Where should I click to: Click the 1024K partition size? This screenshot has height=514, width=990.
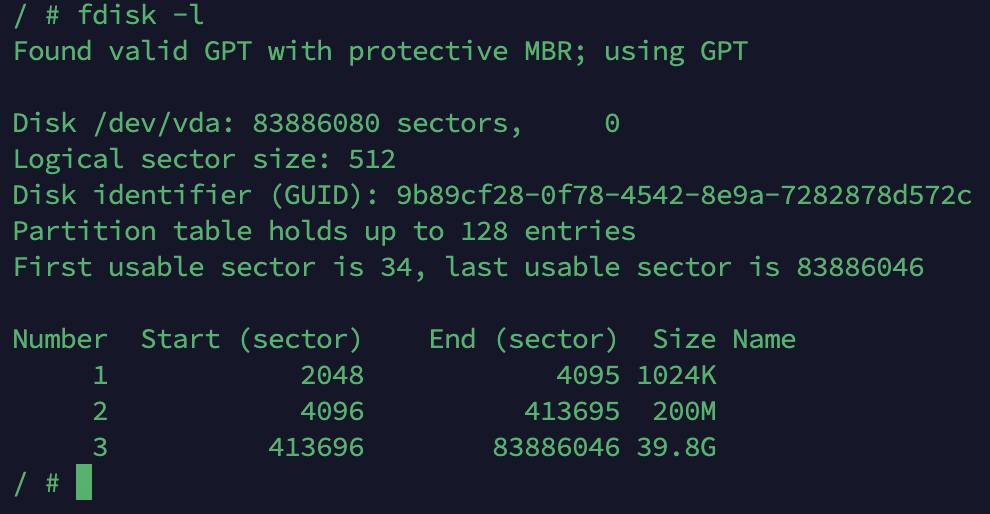point(677,376)
